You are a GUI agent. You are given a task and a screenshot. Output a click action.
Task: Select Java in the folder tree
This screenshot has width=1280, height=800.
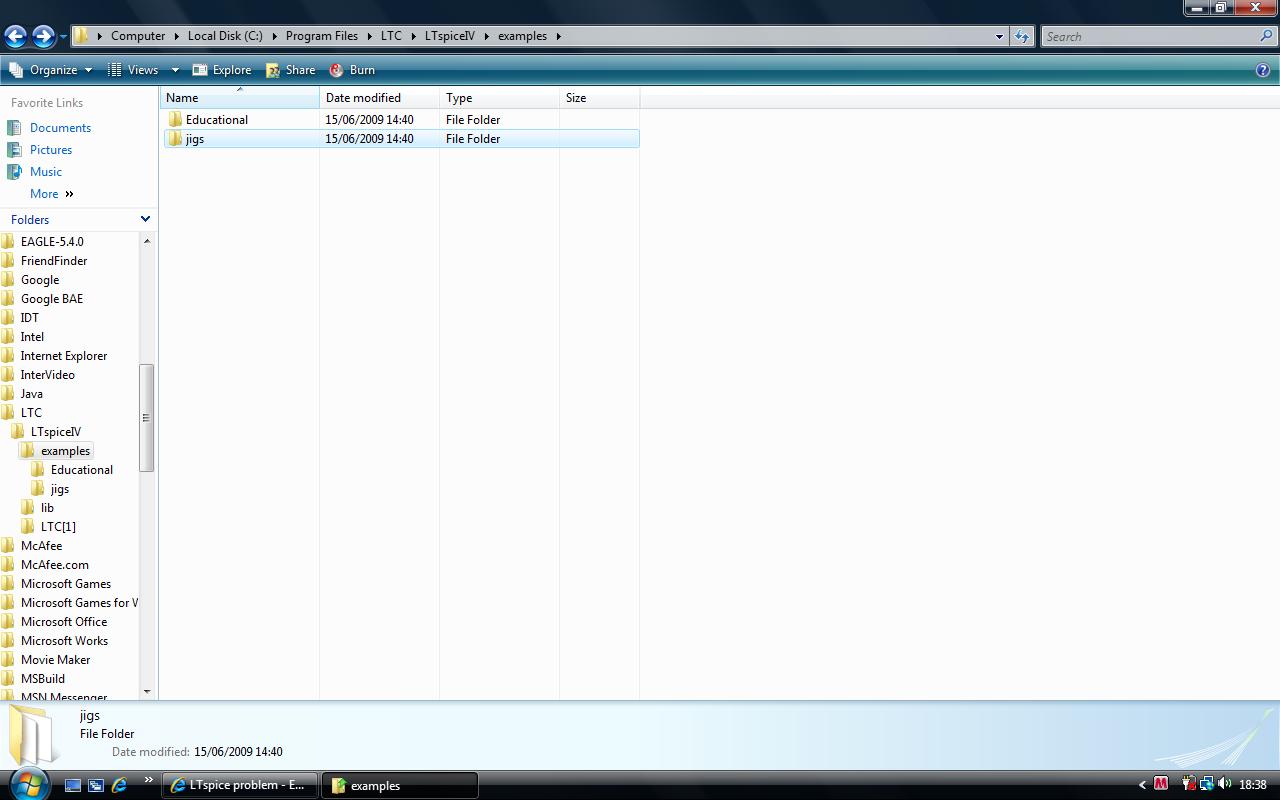(x=32, y=394)
